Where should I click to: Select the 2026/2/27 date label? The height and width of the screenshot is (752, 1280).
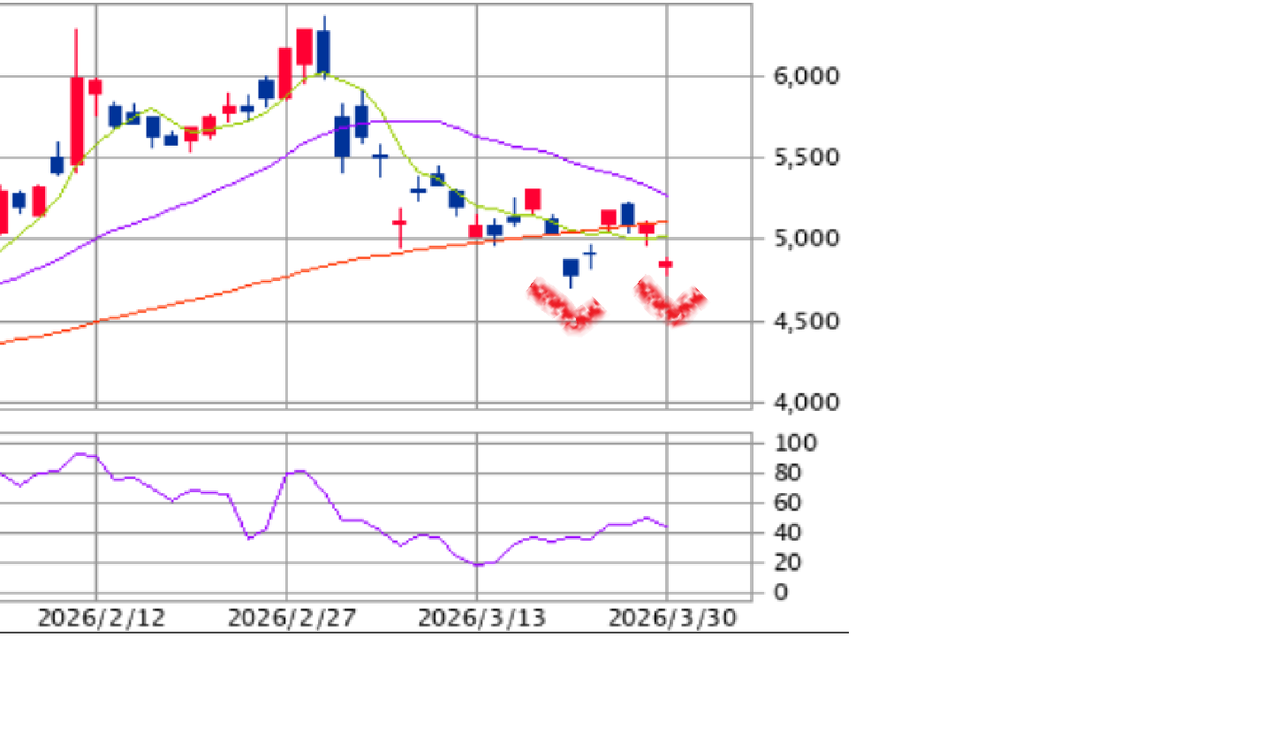pos(291,618)
